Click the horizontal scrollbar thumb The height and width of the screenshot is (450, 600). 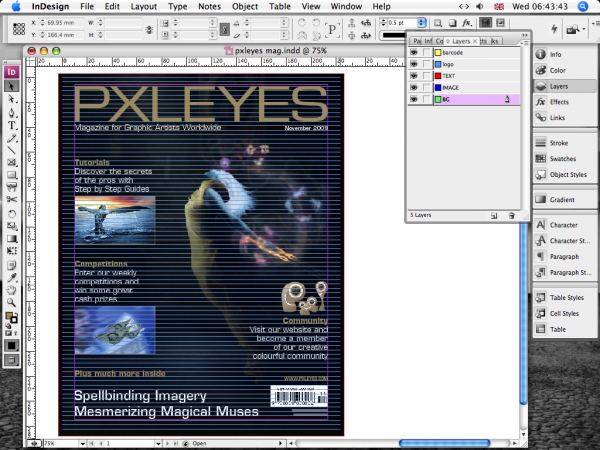coord(444,443)
